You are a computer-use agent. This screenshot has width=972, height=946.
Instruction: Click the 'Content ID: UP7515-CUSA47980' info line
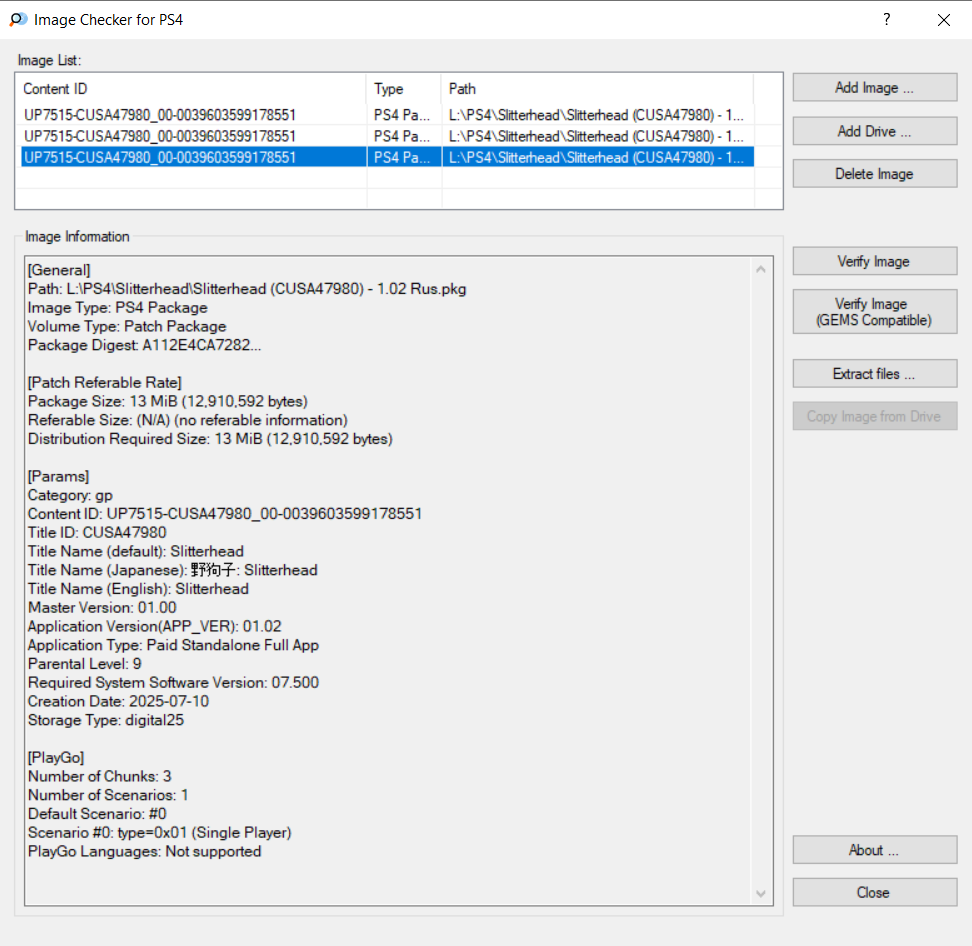[225, 514]
